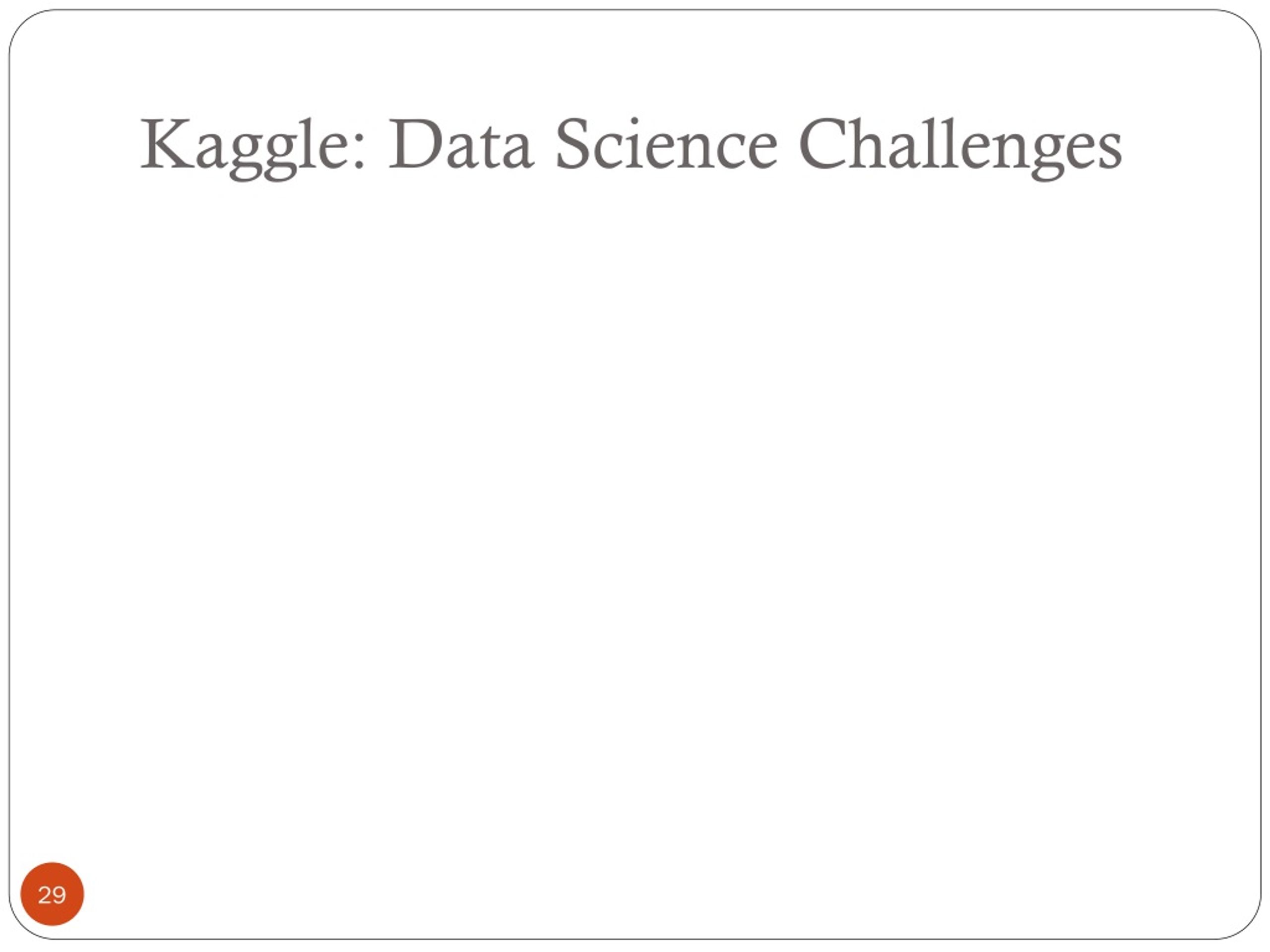Click the final letter s of Challenges
The height and width of the screenshot is (952, 1270).
click(x=1109, y=152)
